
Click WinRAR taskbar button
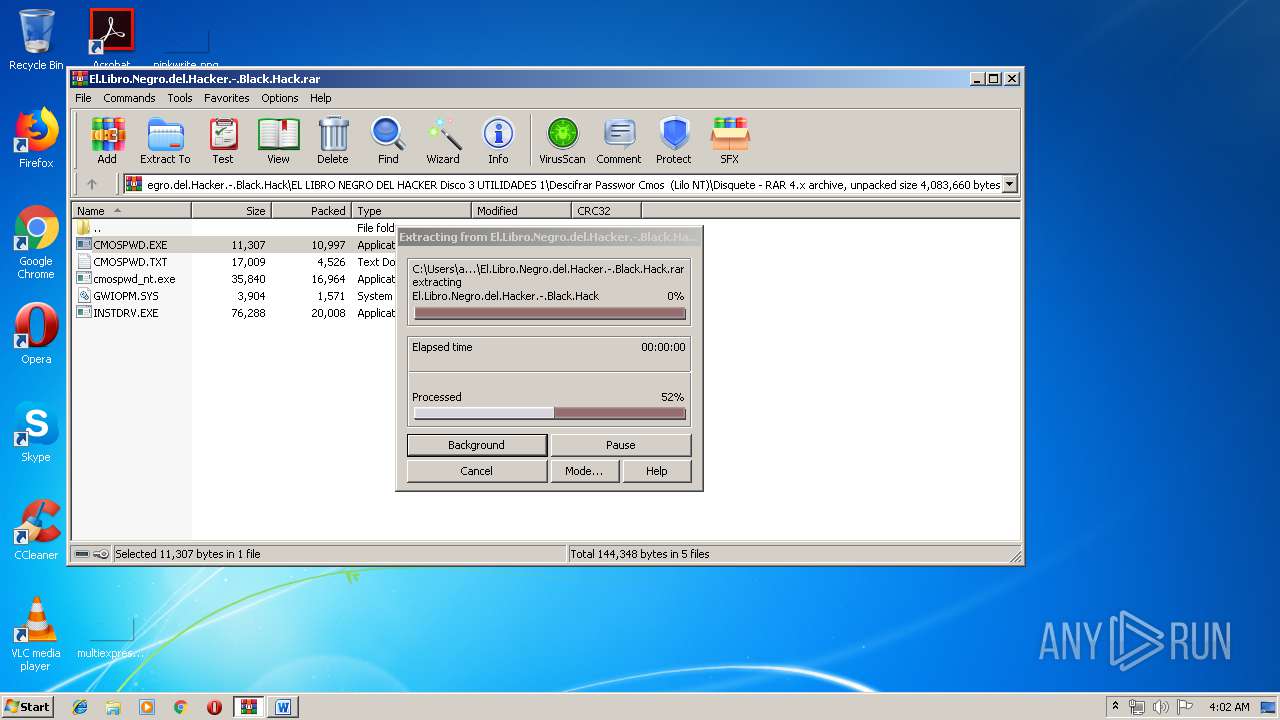click(249, 707)
